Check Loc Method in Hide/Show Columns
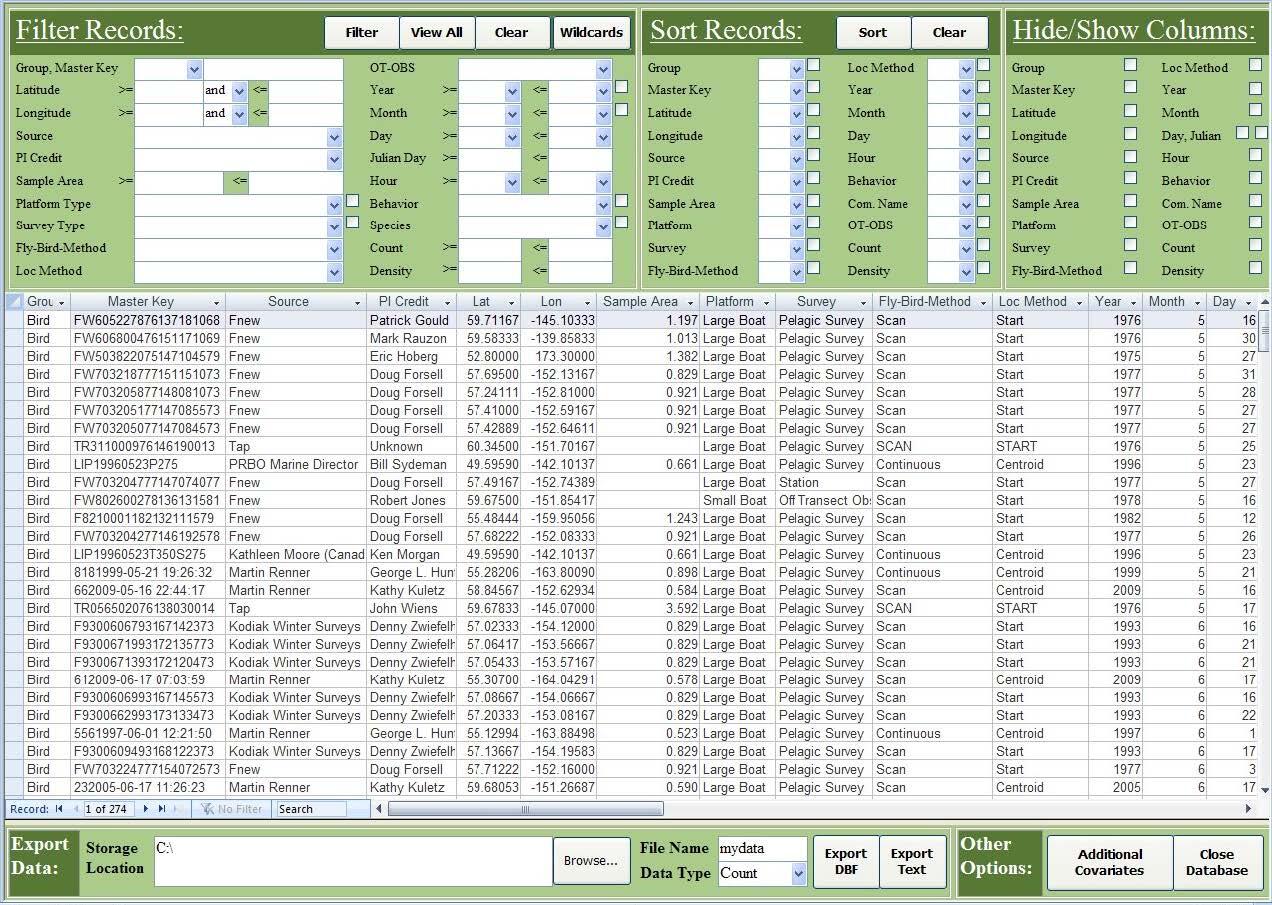 (x=1255, y=65)
